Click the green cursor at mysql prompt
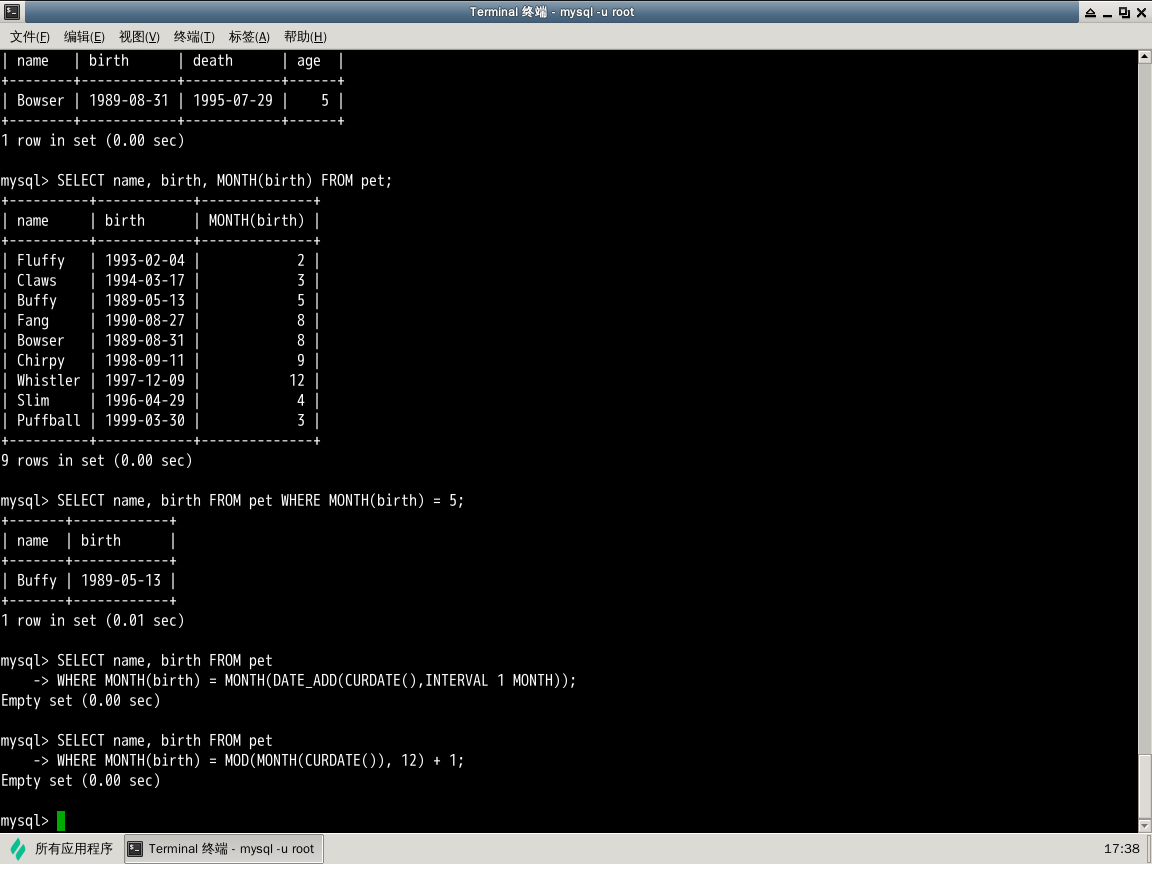This screenshot has width=1152, height=896. tap(61, 821)
